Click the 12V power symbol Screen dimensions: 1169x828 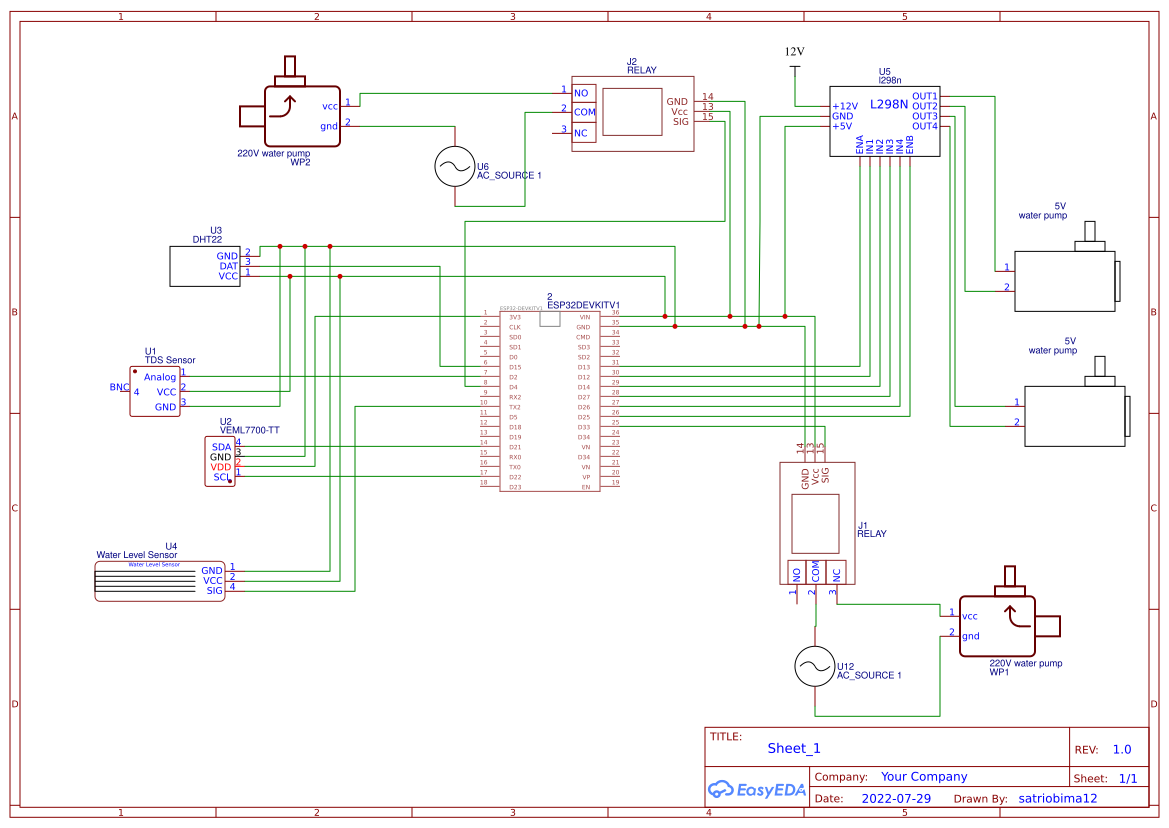point(795,60)
